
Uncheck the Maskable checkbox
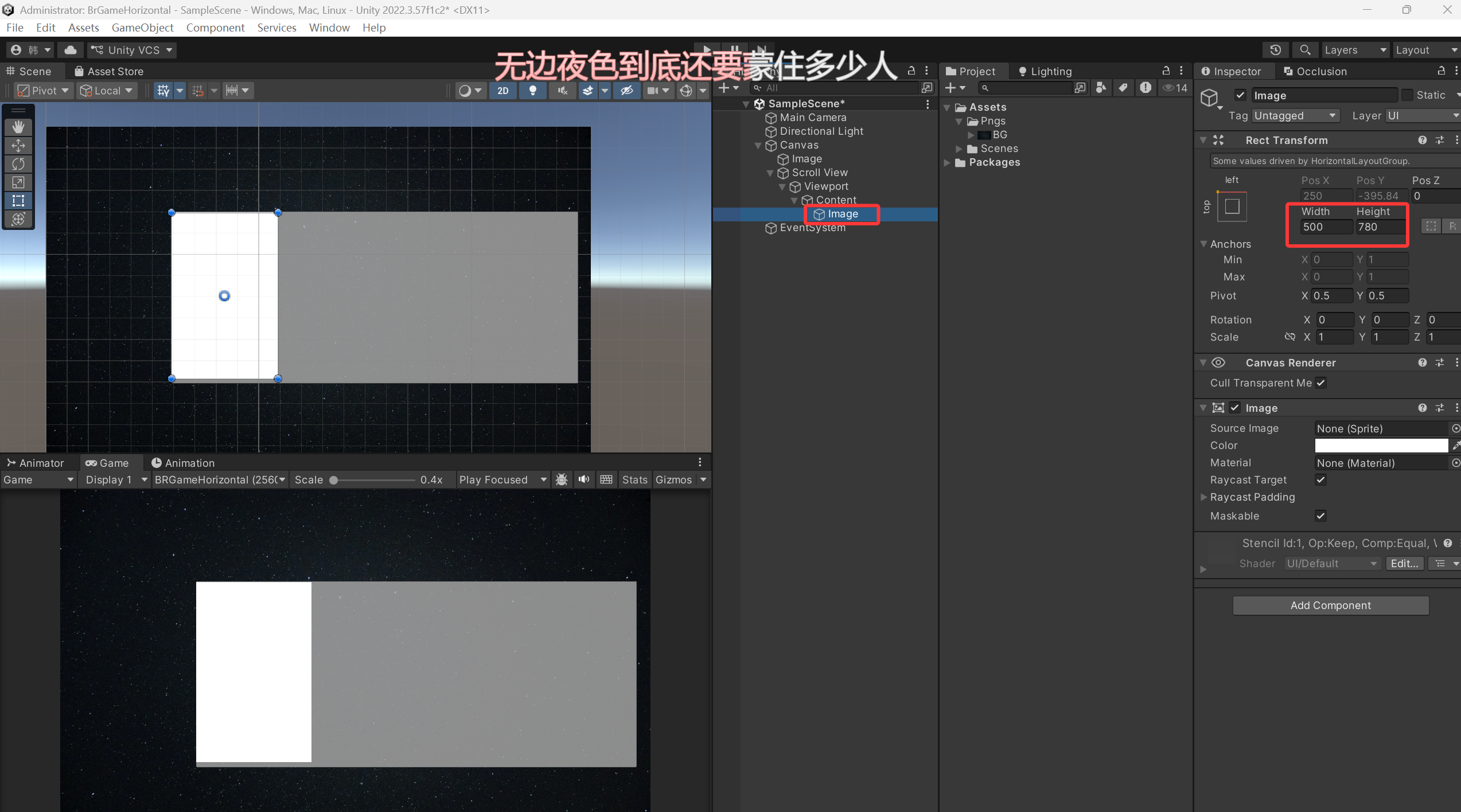click(x=1320, y=516)
